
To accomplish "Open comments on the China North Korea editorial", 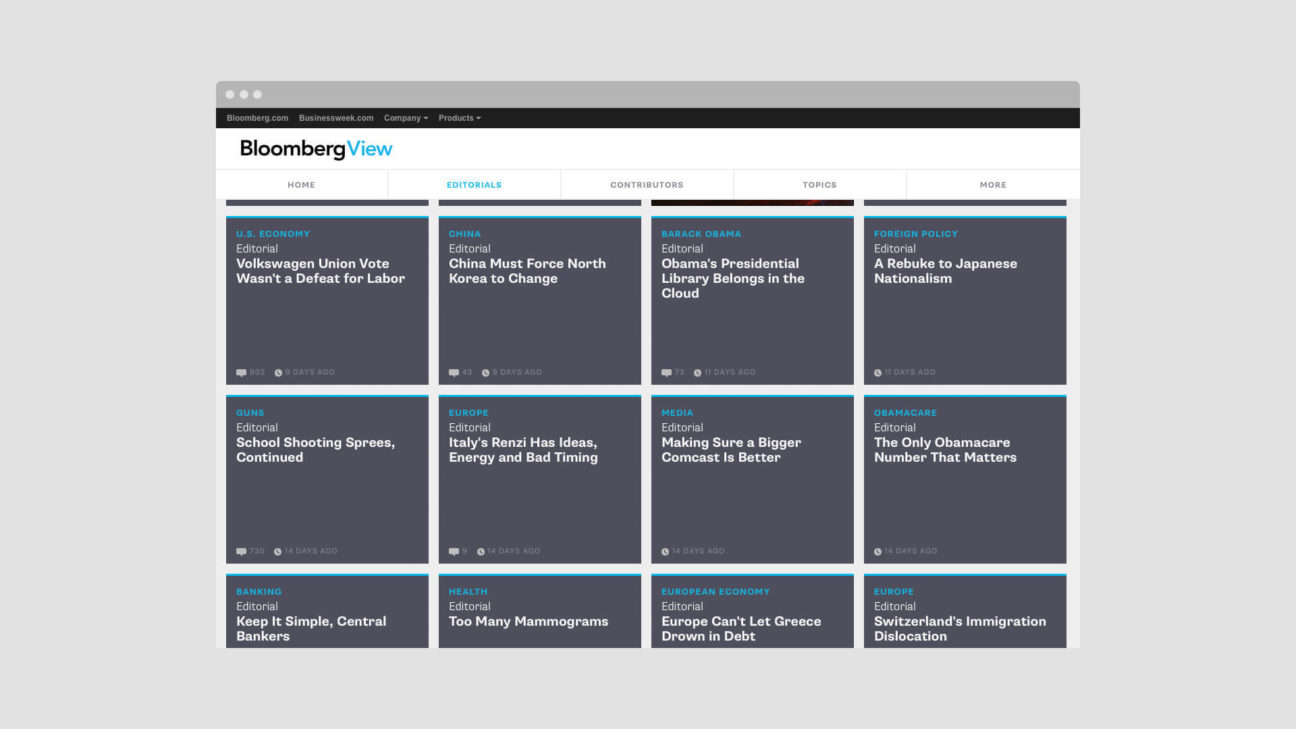I will tap(454, 371).
